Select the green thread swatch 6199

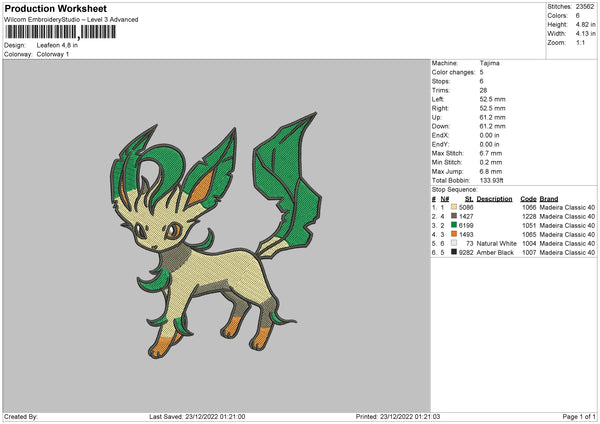tap(454, 225)
